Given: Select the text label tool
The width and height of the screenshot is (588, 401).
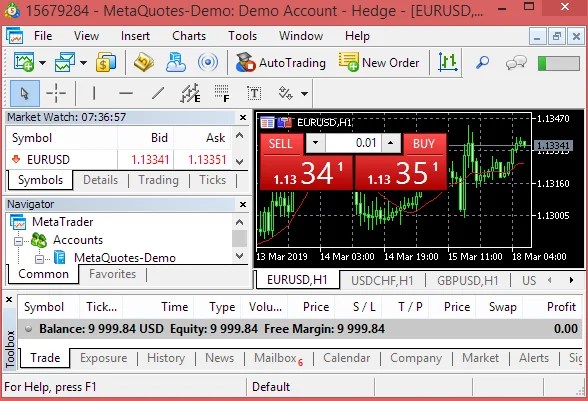Looking at the screenshot, I should (x=254, y=93).
